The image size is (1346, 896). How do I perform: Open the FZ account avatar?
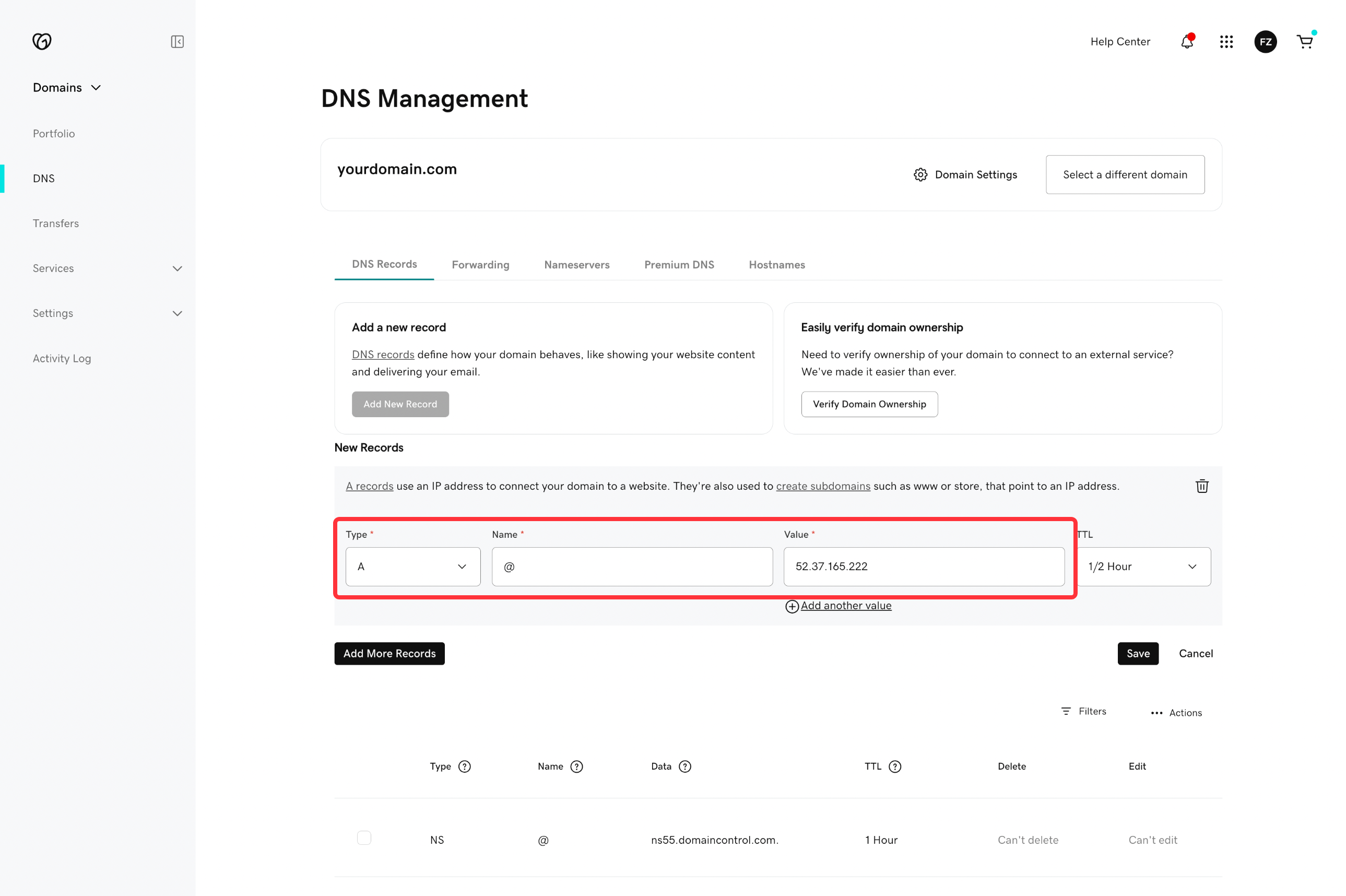pos(1265,42)
